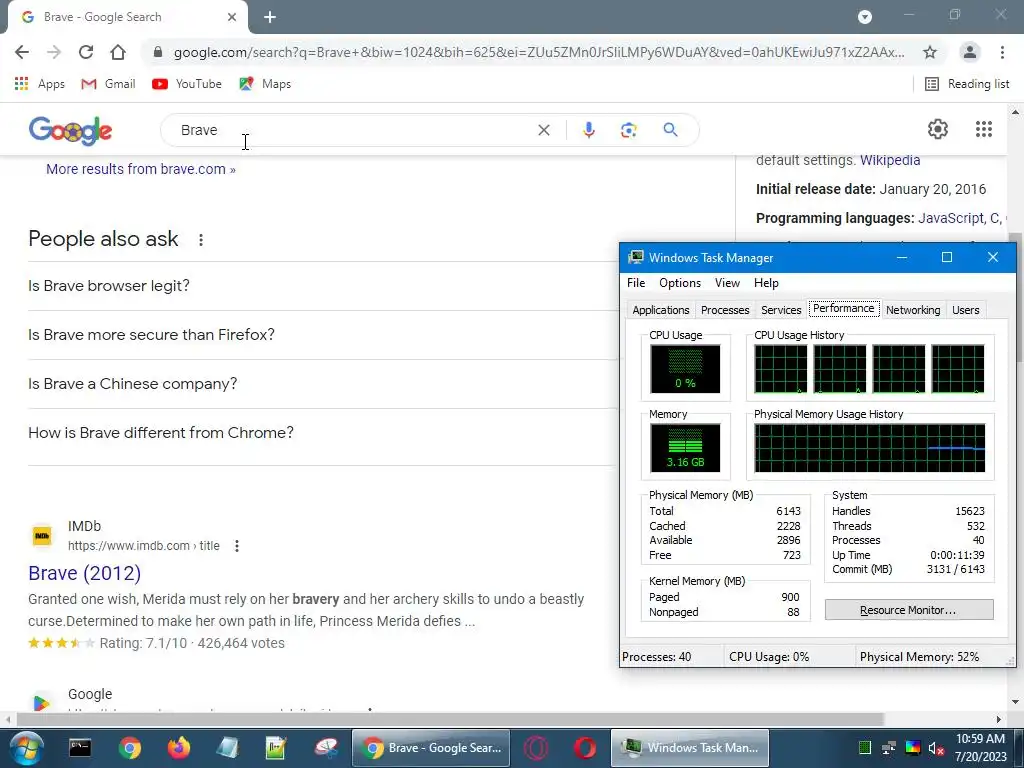Open the Task Manager Help menu
Screen dimensions: 1024x768
pyautogui.click(x=766, y=283)
